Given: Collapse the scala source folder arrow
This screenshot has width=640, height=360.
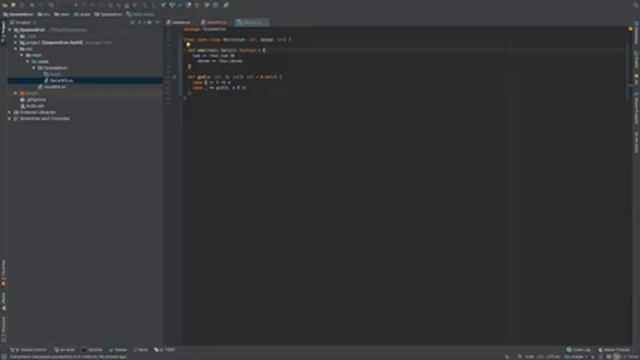Looking at the screenshot, I should (x=28, y=62).
